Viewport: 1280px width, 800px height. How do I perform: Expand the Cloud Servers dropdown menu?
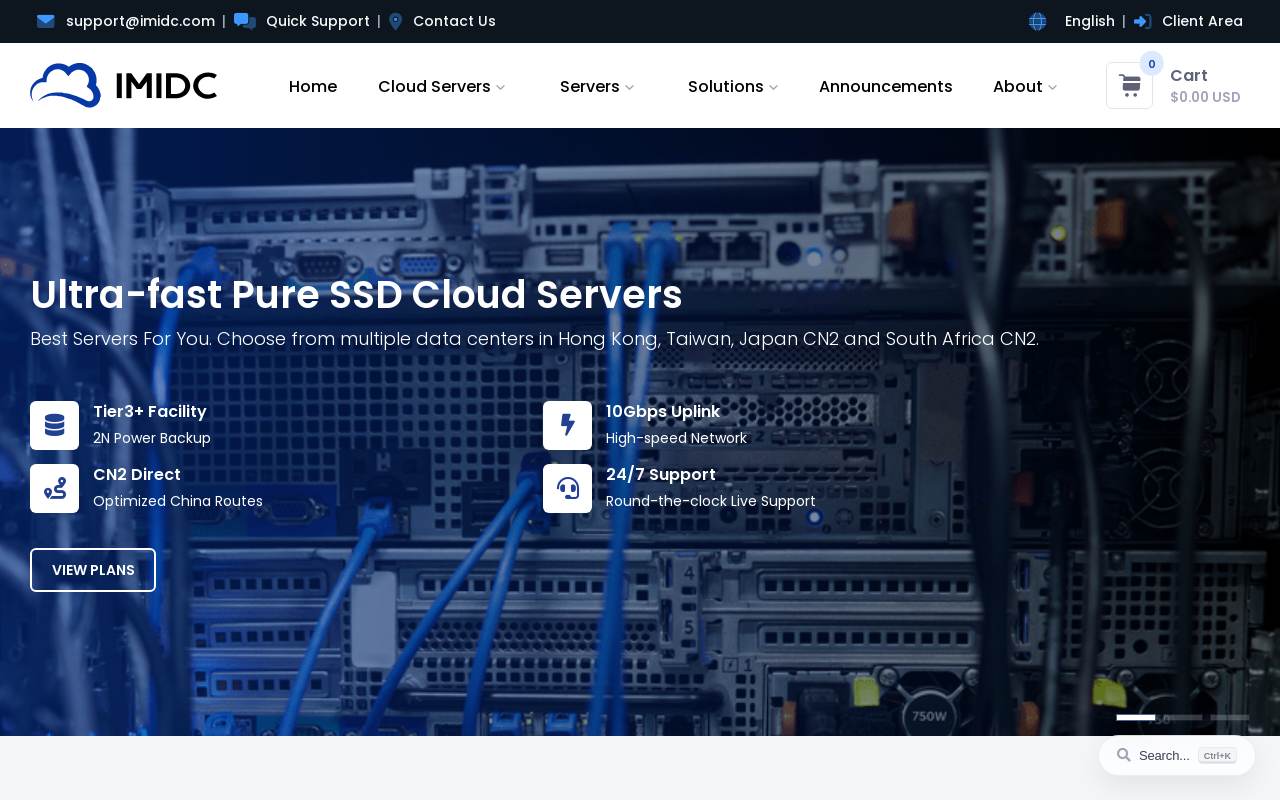pyautogui.click(x=442, y=86)
